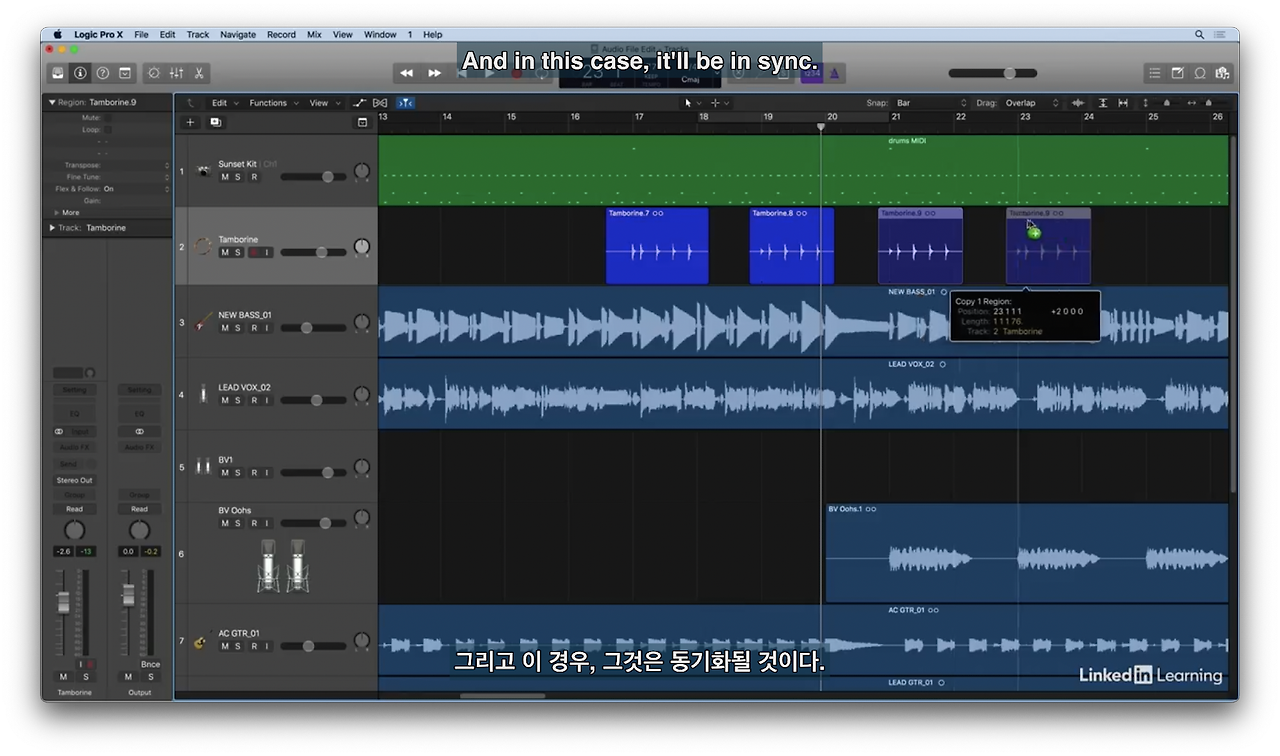Click the Tamborine track icon
This screenshot has height=756, width=1280.
(203, 246)
